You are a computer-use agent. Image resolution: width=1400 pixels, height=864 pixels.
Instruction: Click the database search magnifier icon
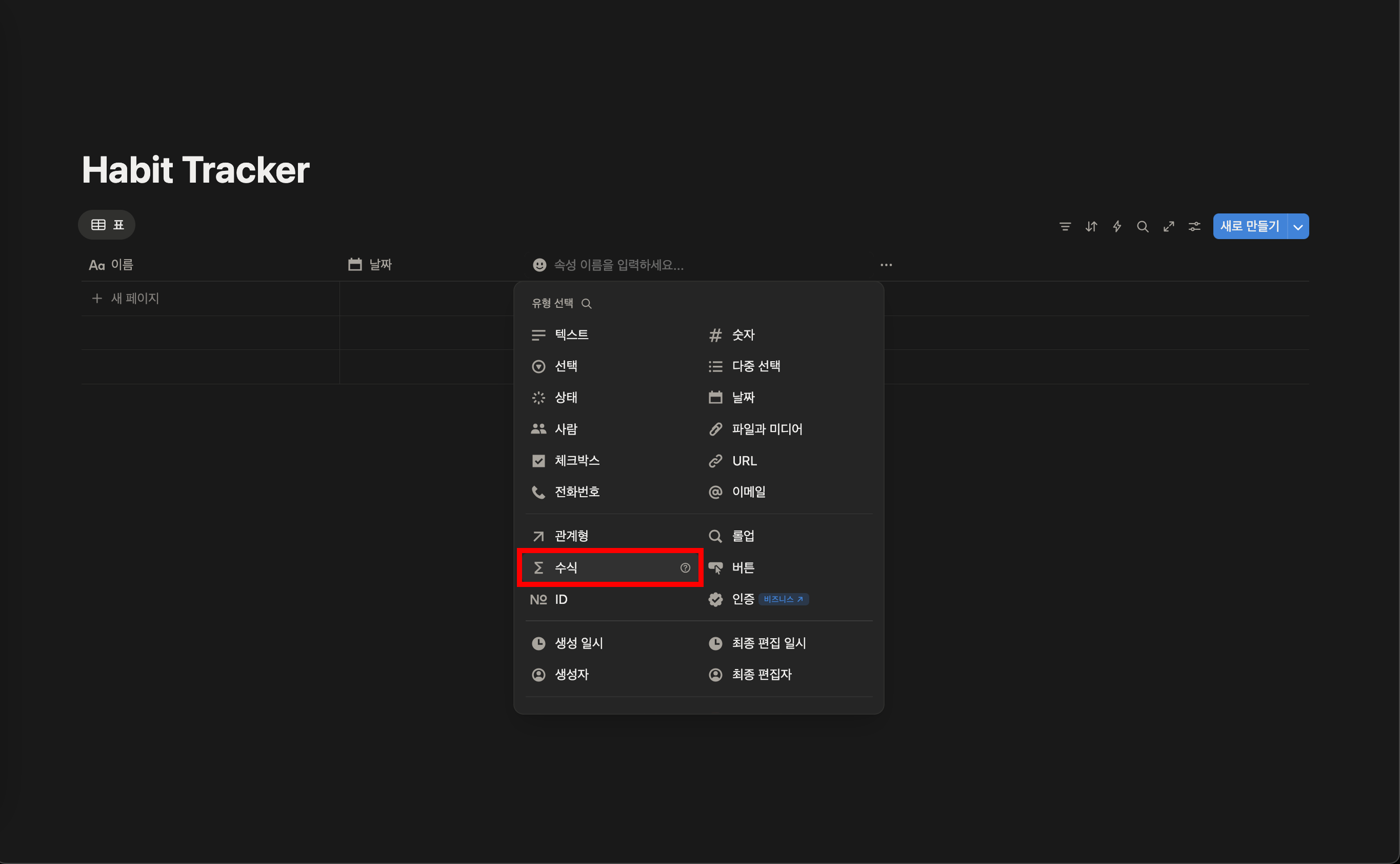point(1143,227)
